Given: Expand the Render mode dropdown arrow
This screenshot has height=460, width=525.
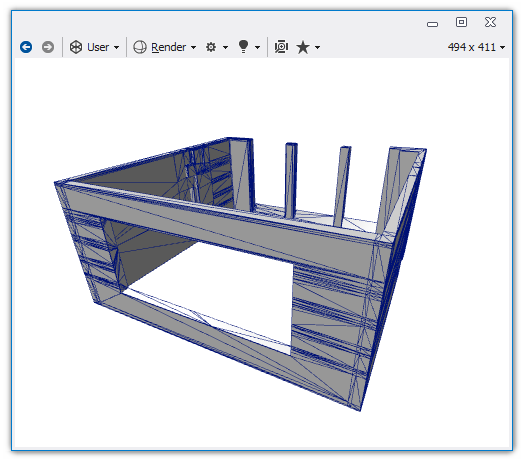Looking at the screenshot, I should point(193,48).
